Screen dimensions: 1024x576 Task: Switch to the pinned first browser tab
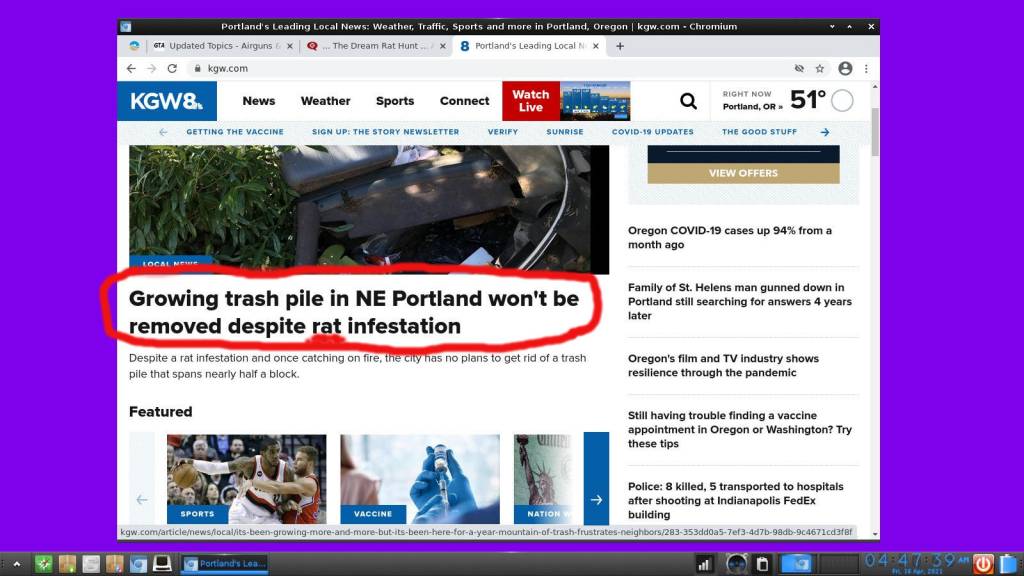tap(134, 46)
